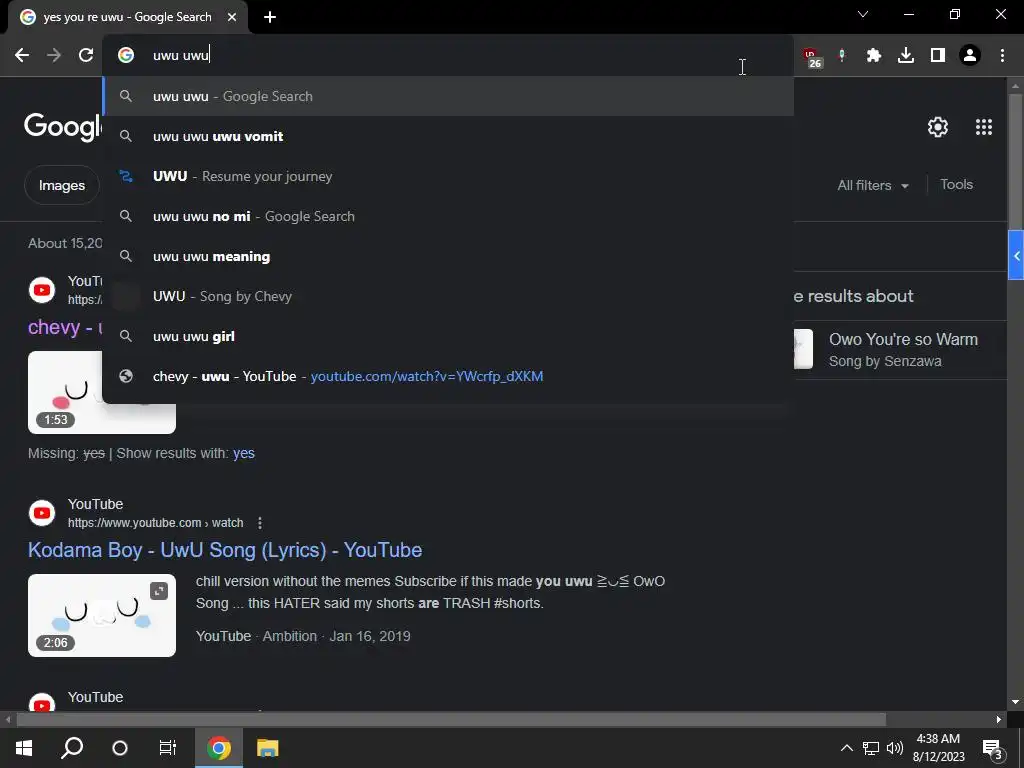
Task: Select 'UWU - Song by Chevy' suggestion
Action: click(x=448, y=296)
